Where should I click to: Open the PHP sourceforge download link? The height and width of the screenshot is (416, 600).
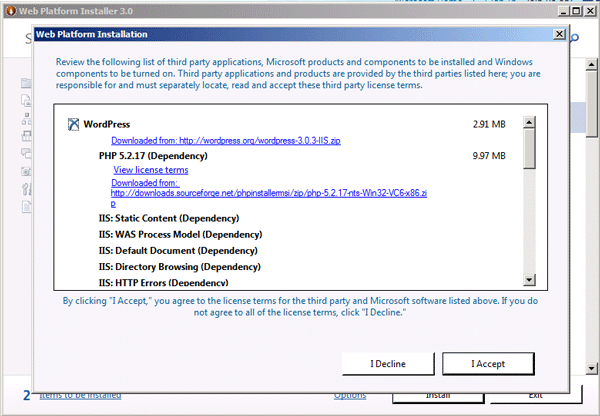[269, 193]
